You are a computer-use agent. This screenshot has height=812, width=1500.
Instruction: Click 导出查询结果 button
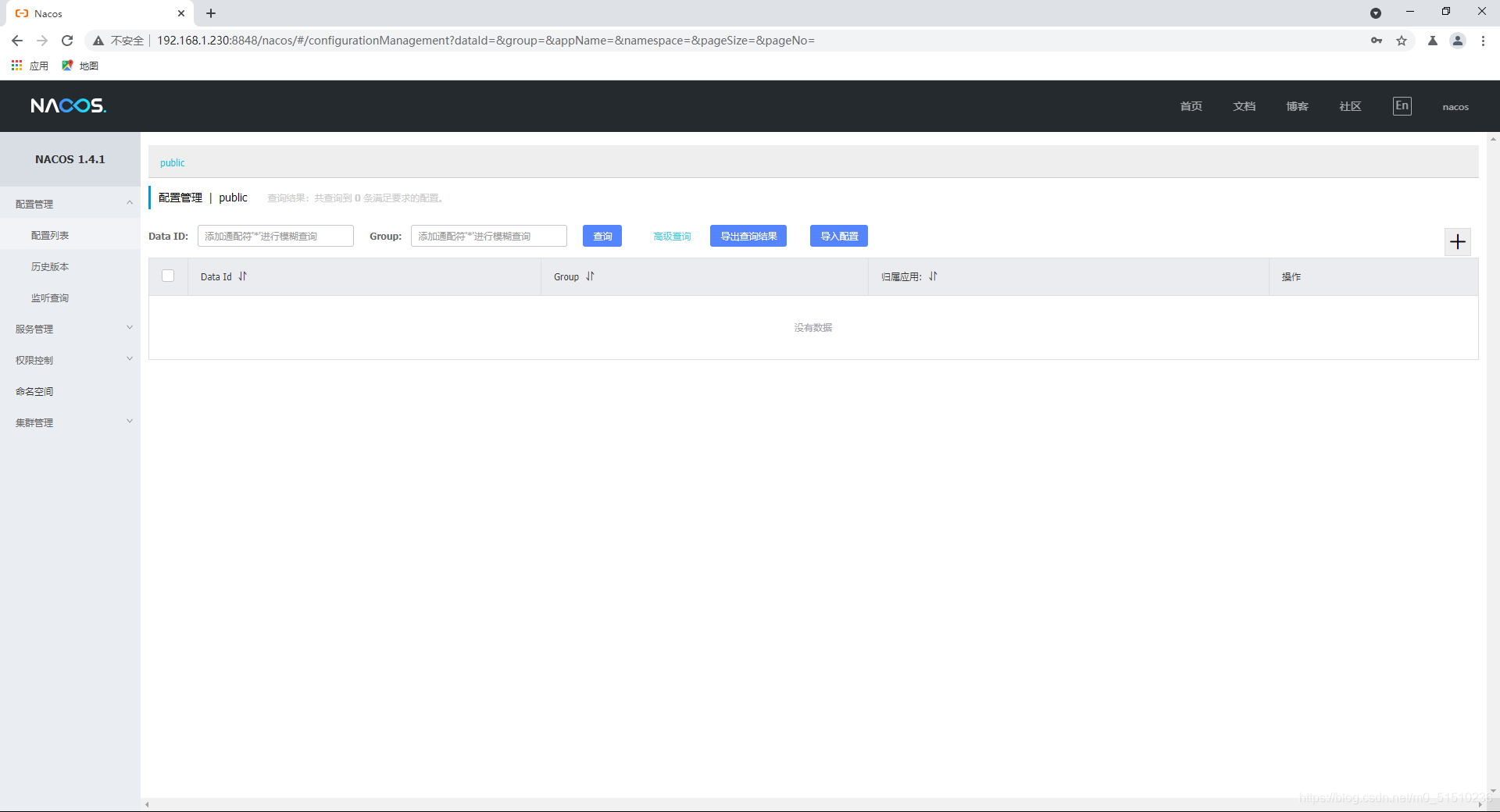tap(748, 236)
